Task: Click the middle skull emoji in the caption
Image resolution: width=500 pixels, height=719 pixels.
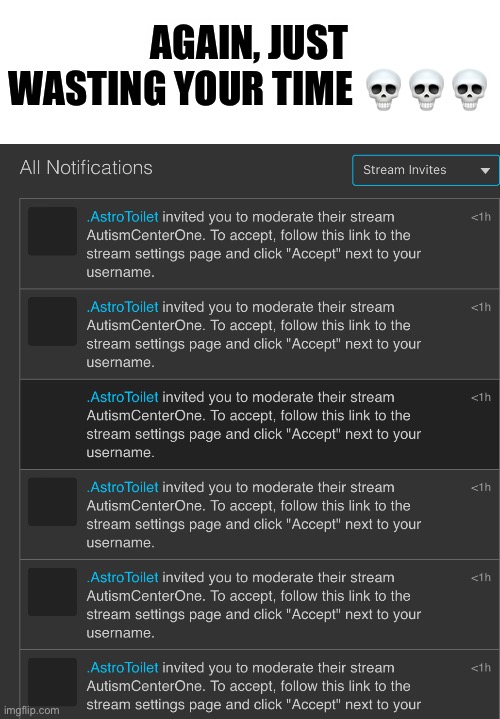Action: click(426, 89)
